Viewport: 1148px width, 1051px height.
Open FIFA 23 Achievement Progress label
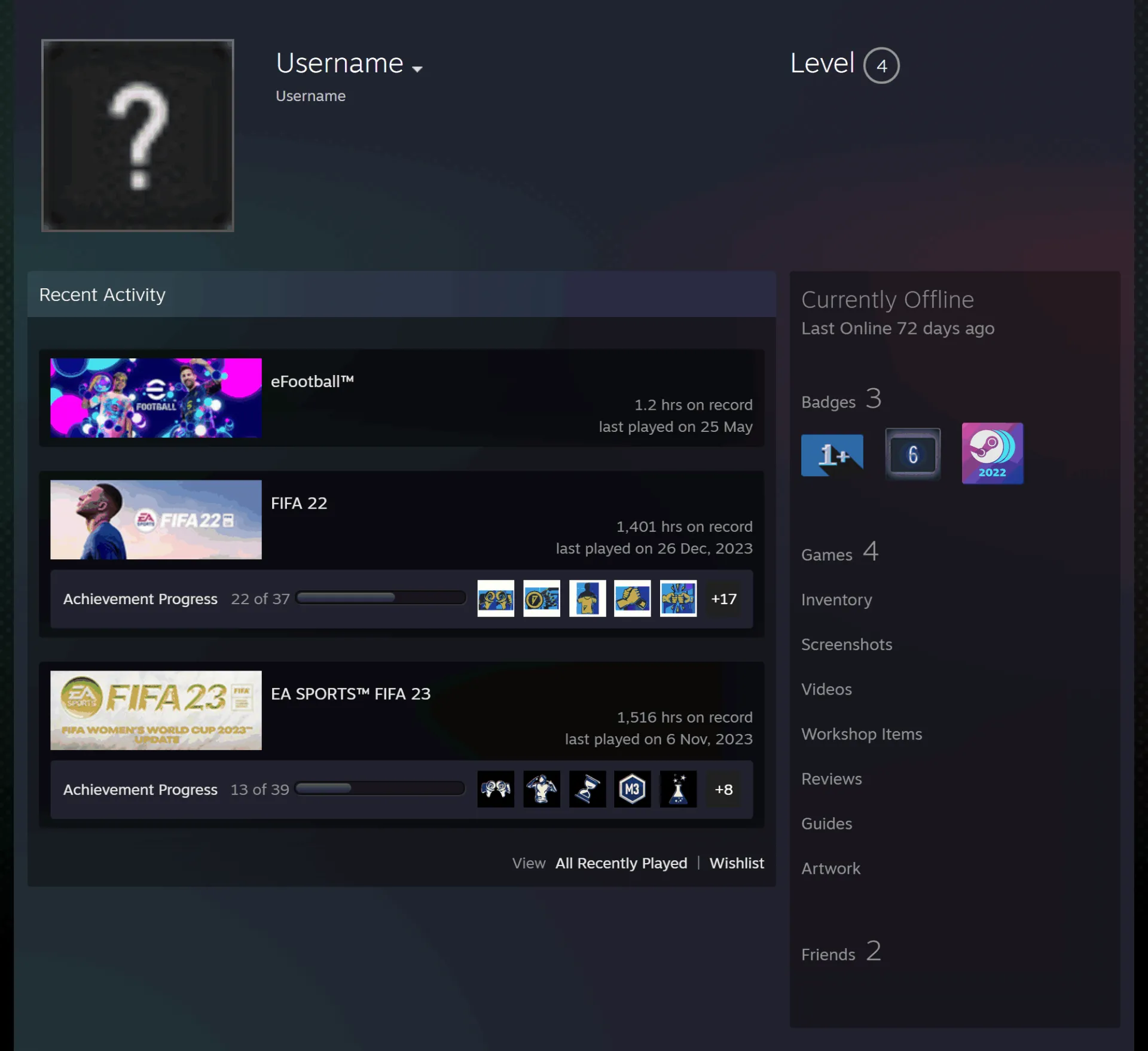pos(141,790)
